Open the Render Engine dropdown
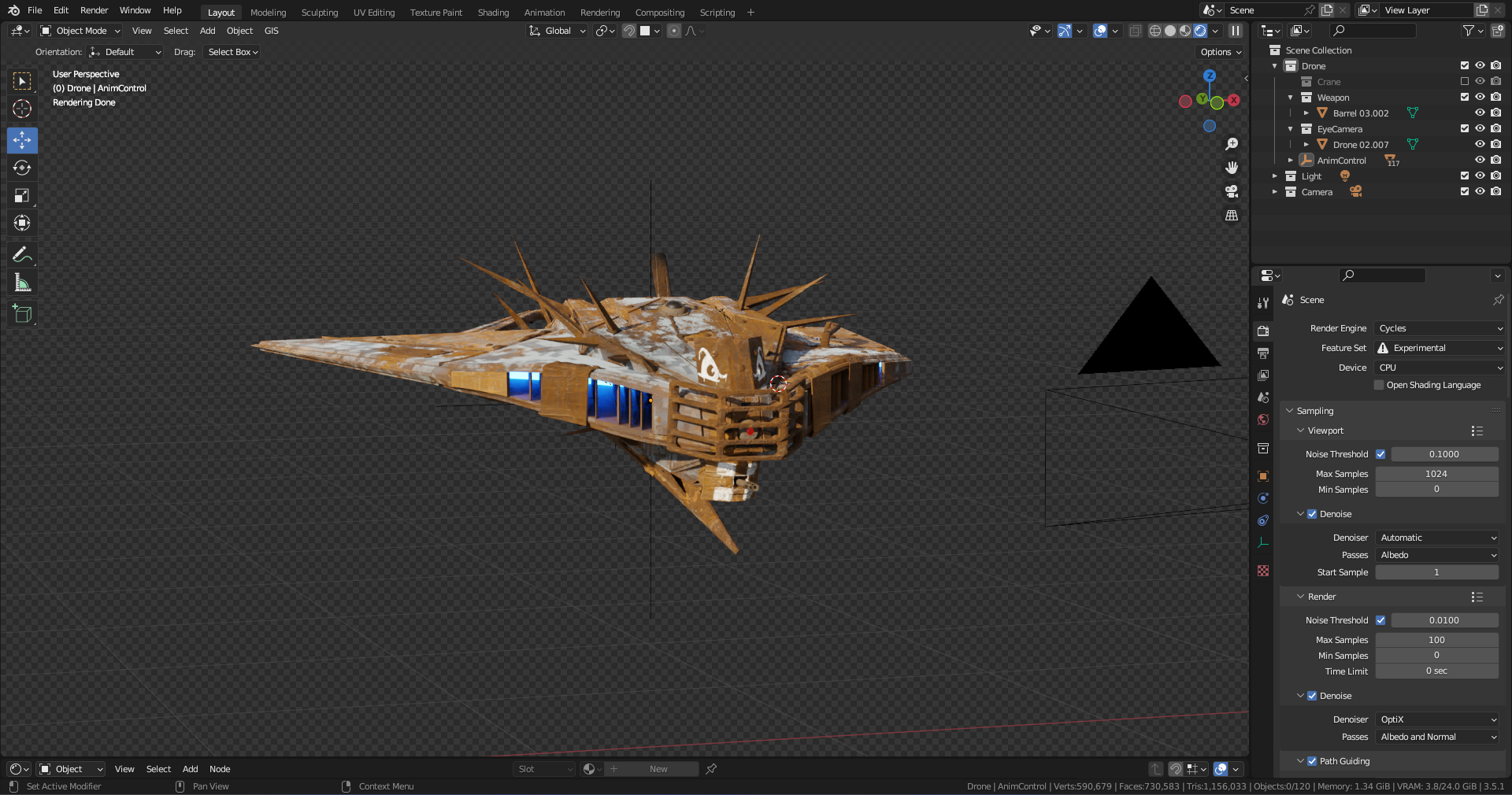Viewport: 1512px width, 795px height. click(1440, 328)
